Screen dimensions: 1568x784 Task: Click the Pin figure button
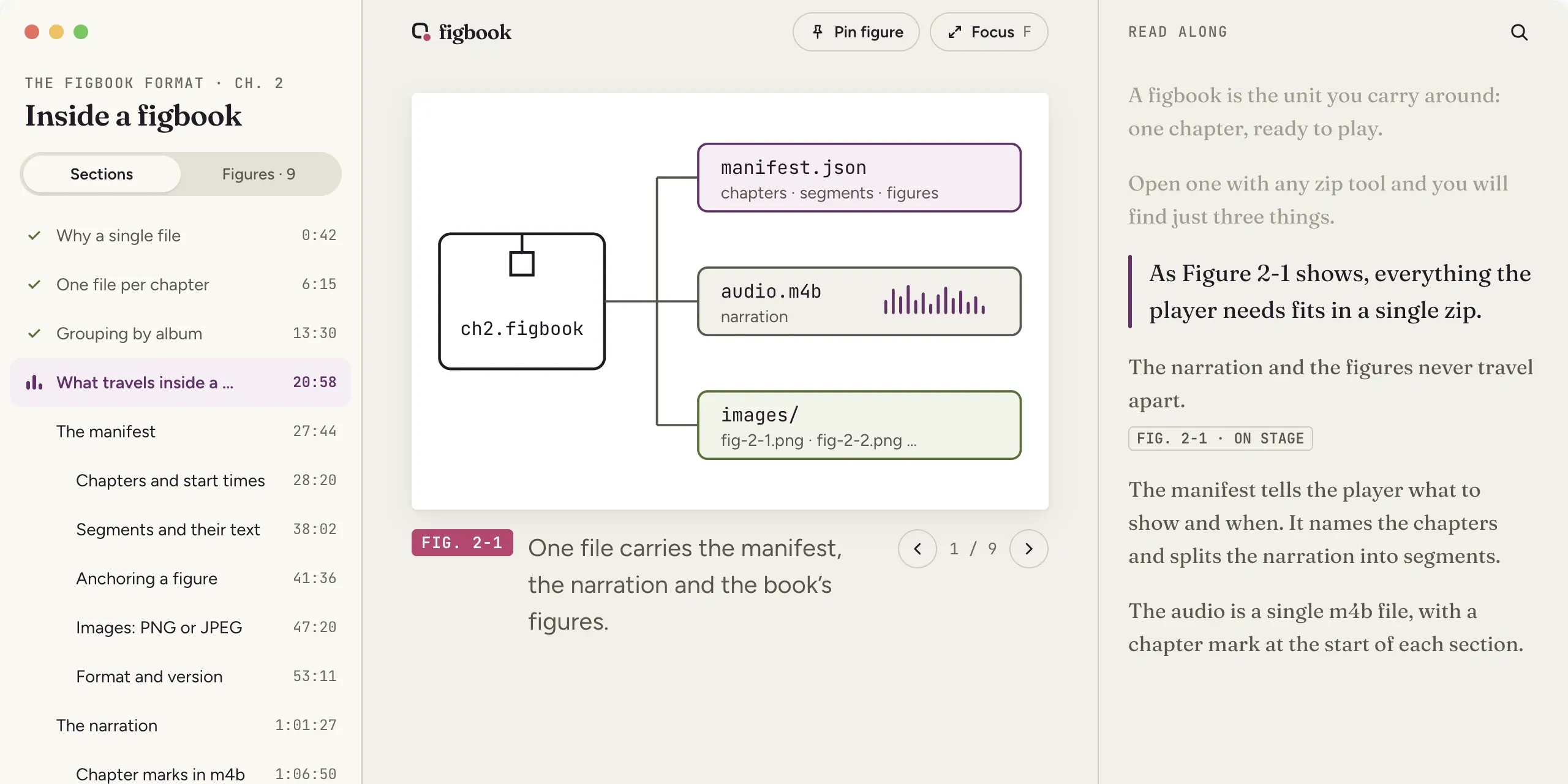(x=856, y=32)
